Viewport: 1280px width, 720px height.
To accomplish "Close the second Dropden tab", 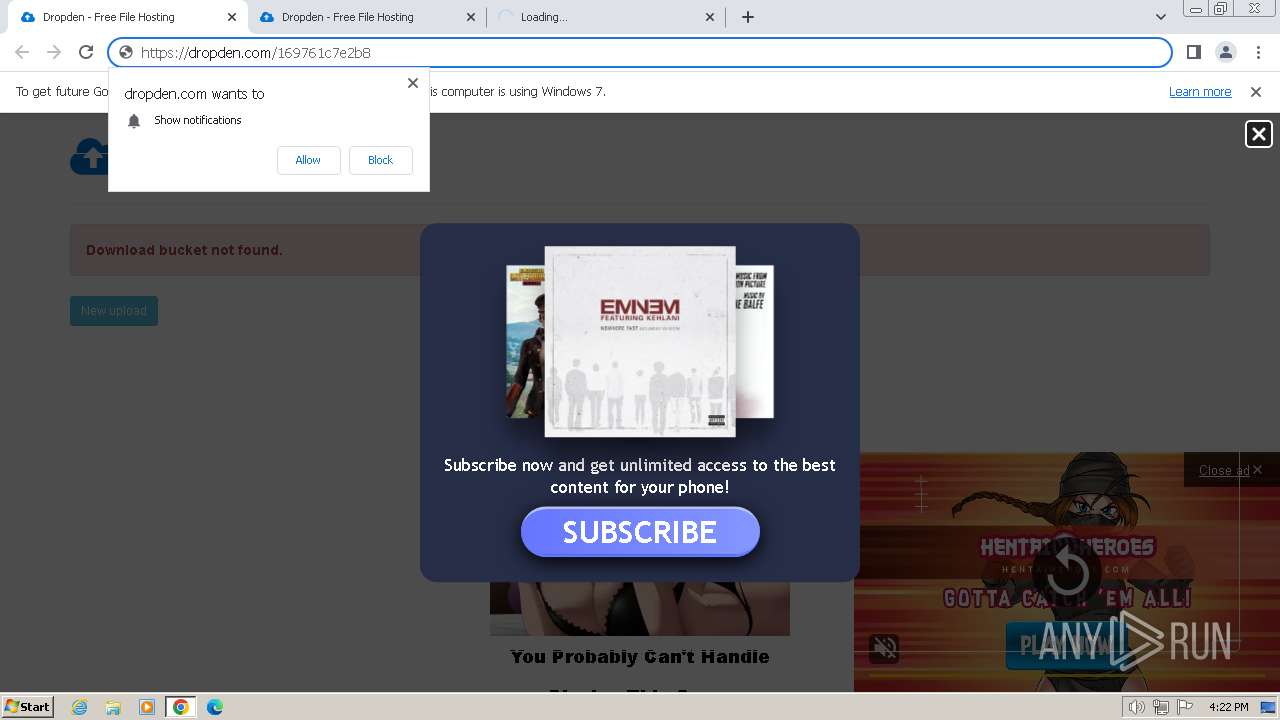I will [471, 17].
